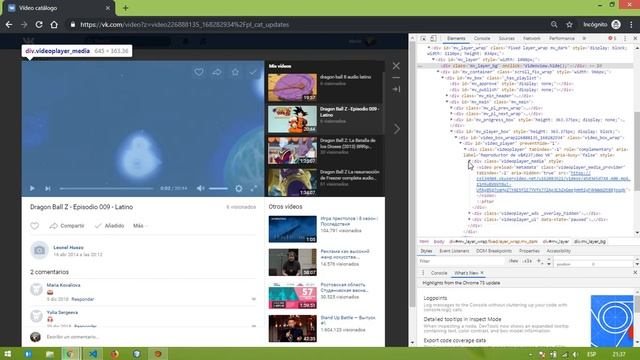Open Windows Start menu

tap(7, 354)
